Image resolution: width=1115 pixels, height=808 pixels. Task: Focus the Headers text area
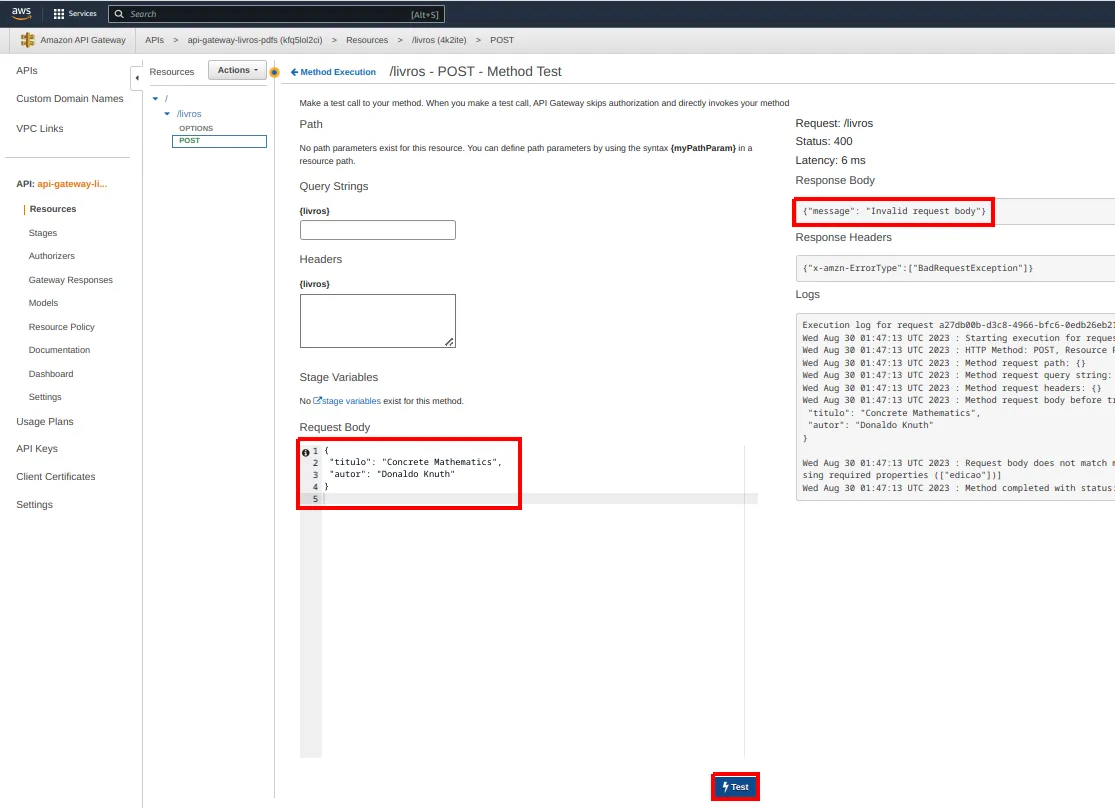coord(378,321)
